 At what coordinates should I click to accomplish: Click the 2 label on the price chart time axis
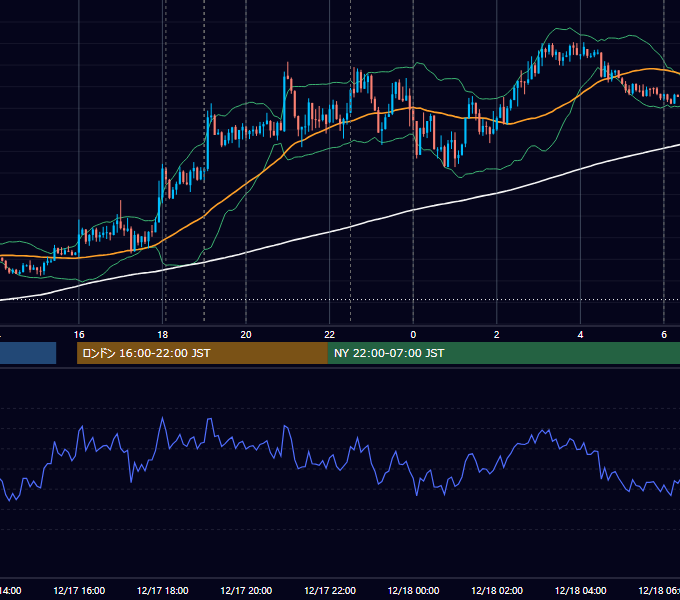pos(497,335)
